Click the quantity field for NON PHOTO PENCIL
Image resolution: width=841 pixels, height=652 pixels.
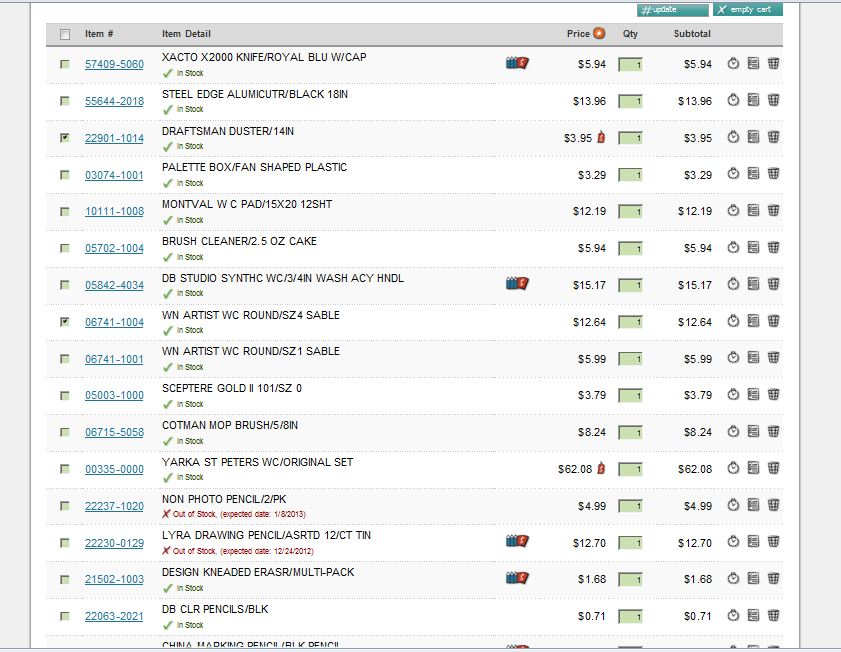[x=630, y=506]
